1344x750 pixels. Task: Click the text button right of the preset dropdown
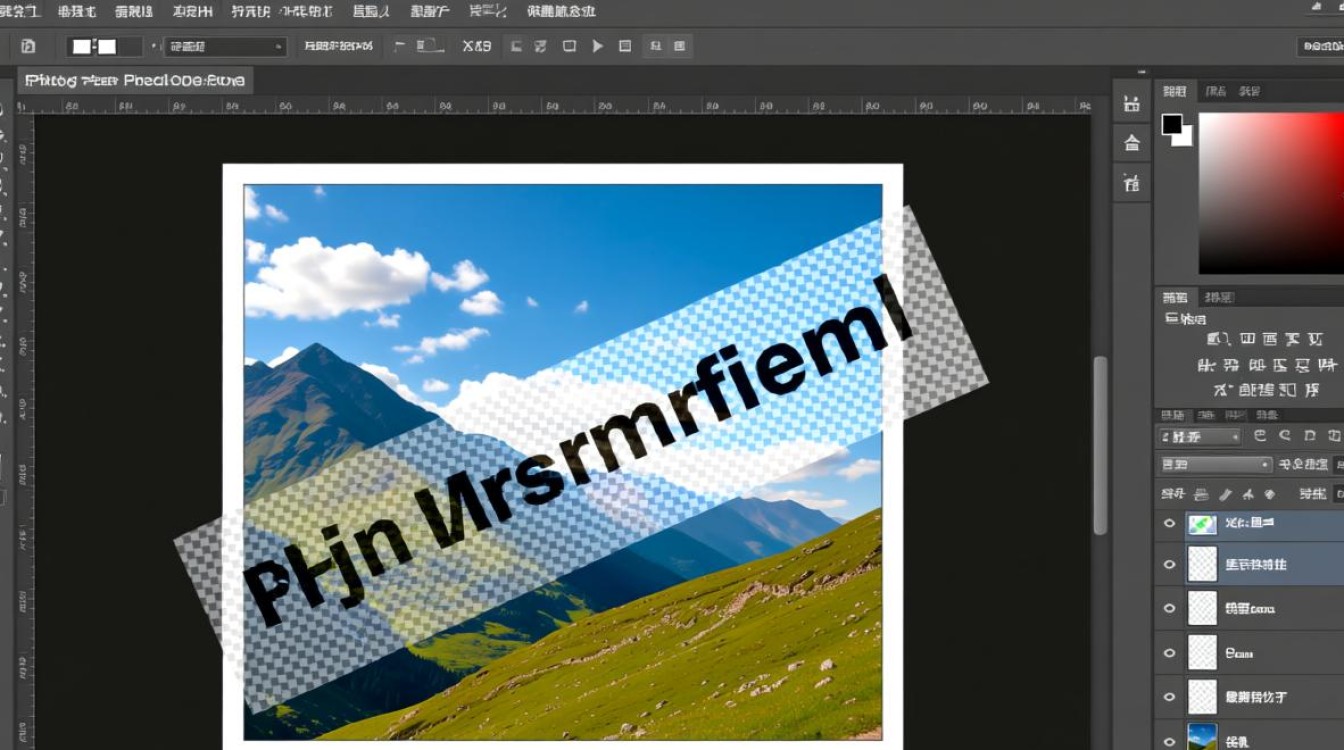(338, 46)
